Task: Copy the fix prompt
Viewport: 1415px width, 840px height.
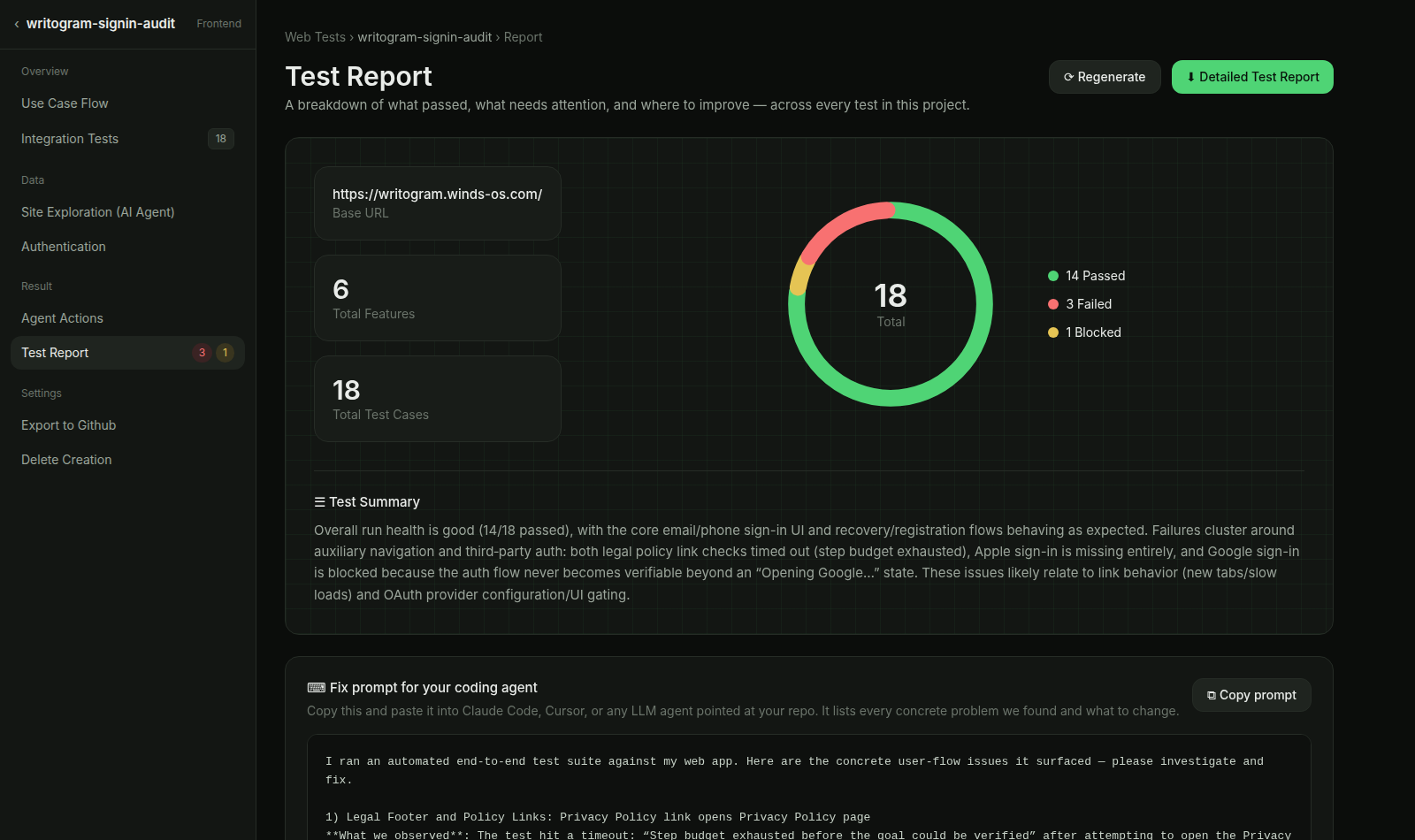Action: tap(1251, 695)
